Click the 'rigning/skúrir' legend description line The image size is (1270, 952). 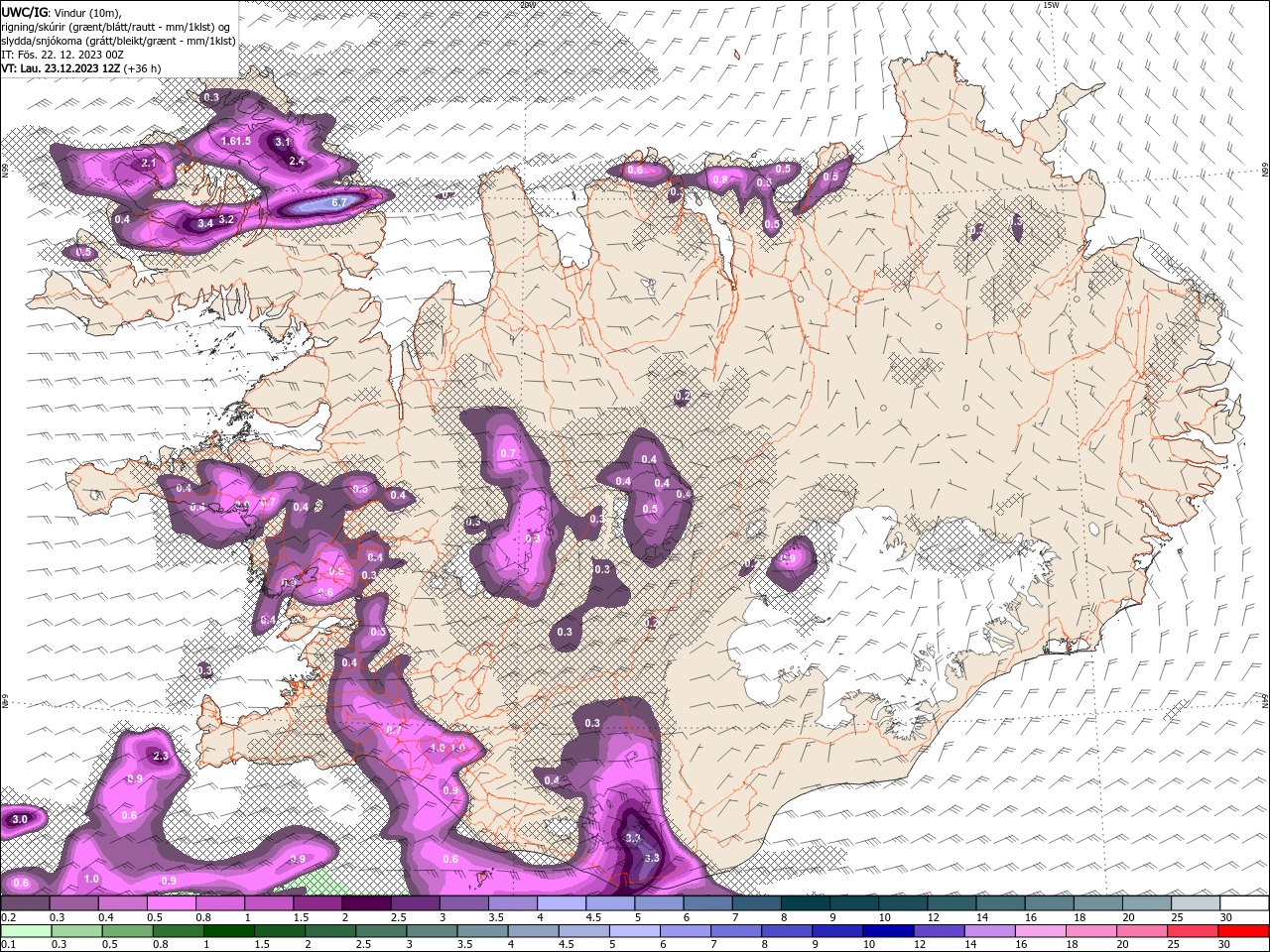point(116,26)
